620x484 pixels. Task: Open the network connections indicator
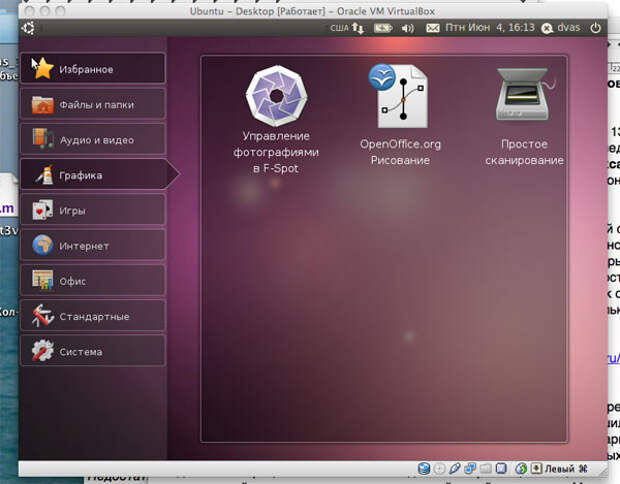358,28
